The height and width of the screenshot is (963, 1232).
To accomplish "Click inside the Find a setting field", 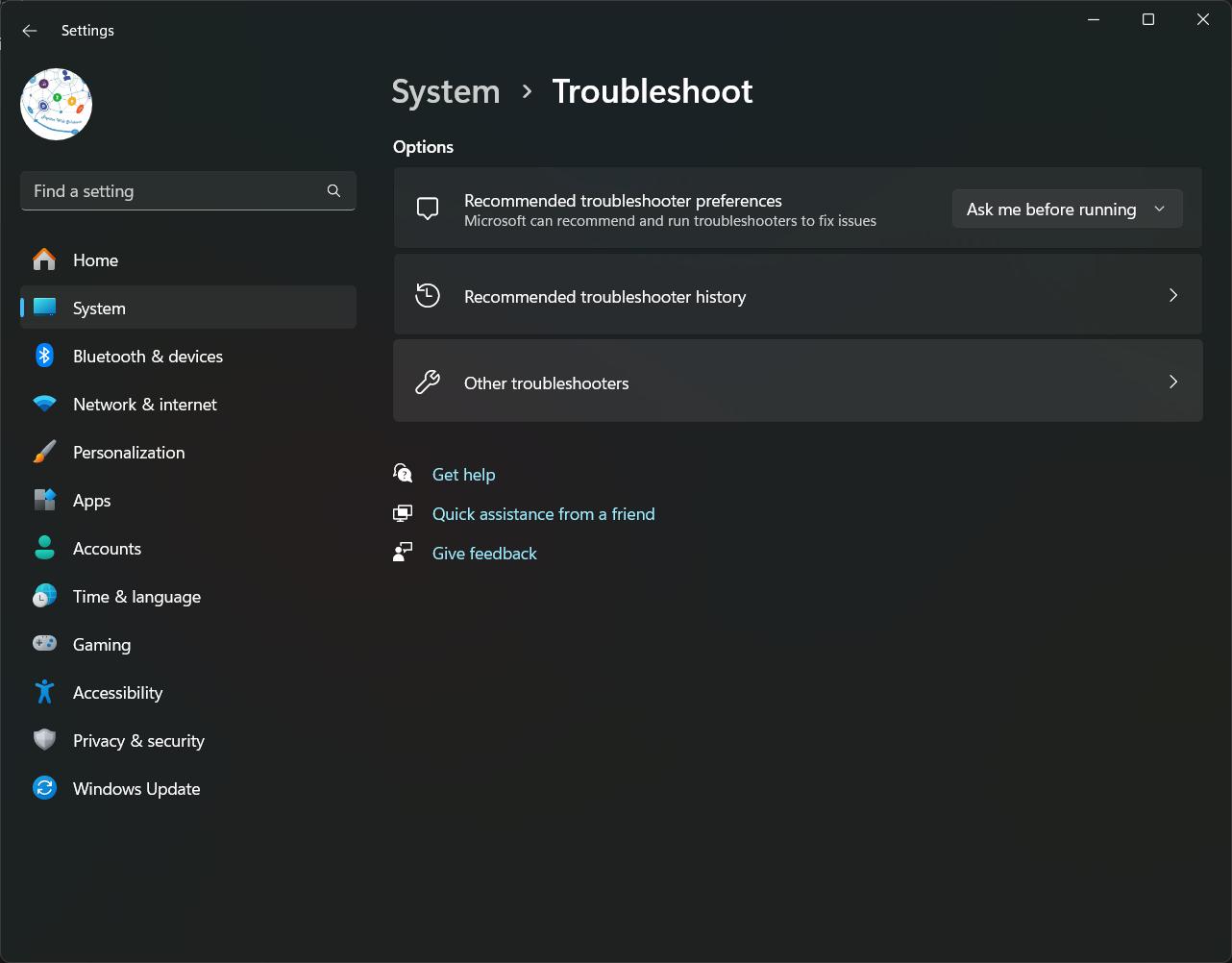I will [144, 190].
